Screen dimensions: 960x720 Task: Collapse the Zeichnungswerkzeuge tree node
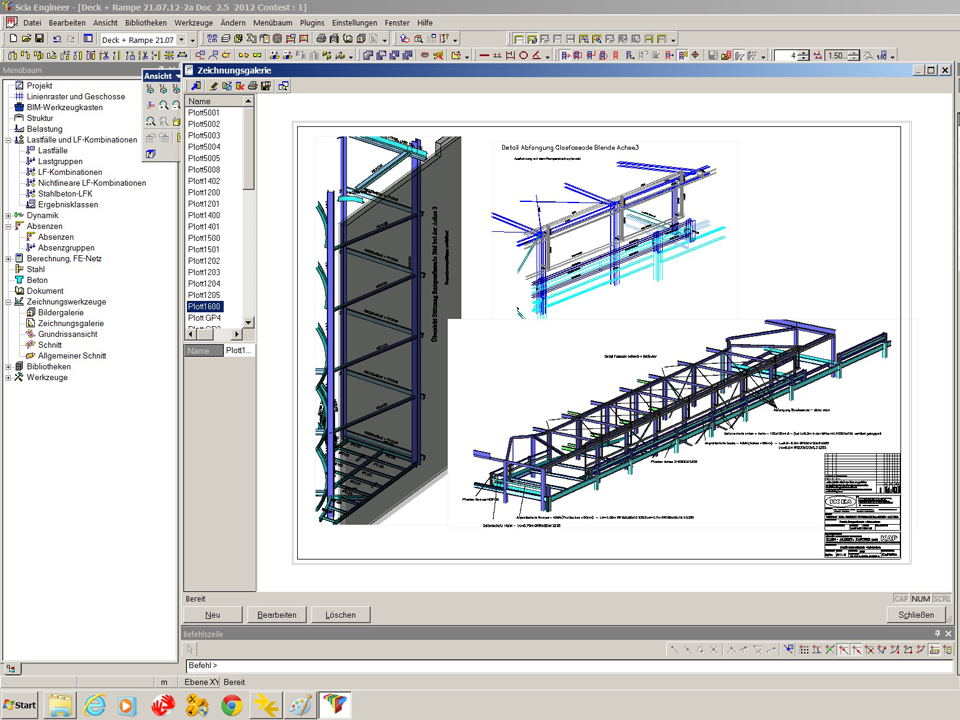coord(8,302)
